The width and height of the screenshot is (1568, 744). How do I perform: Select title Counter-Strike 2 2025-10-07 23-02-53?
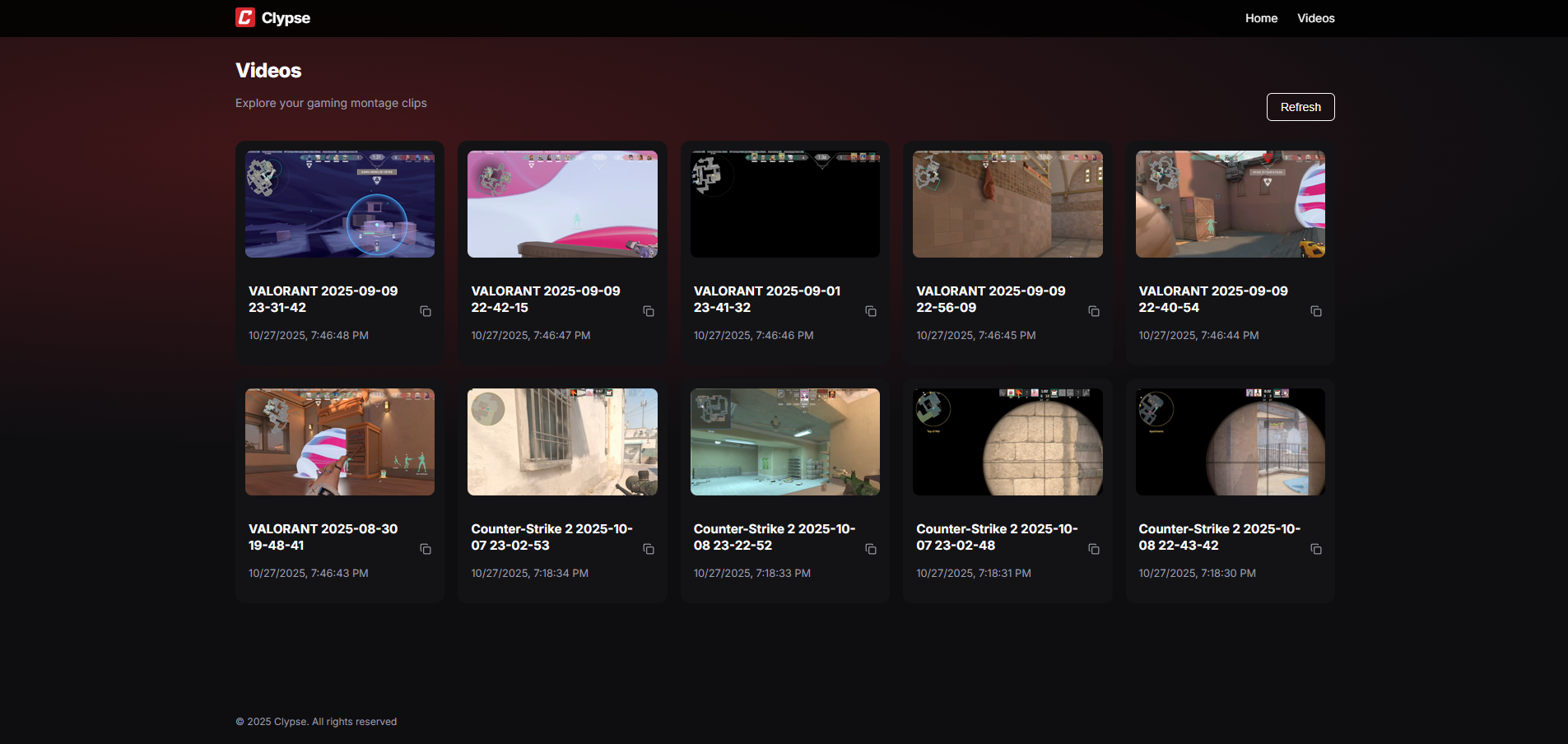[551, 537]
